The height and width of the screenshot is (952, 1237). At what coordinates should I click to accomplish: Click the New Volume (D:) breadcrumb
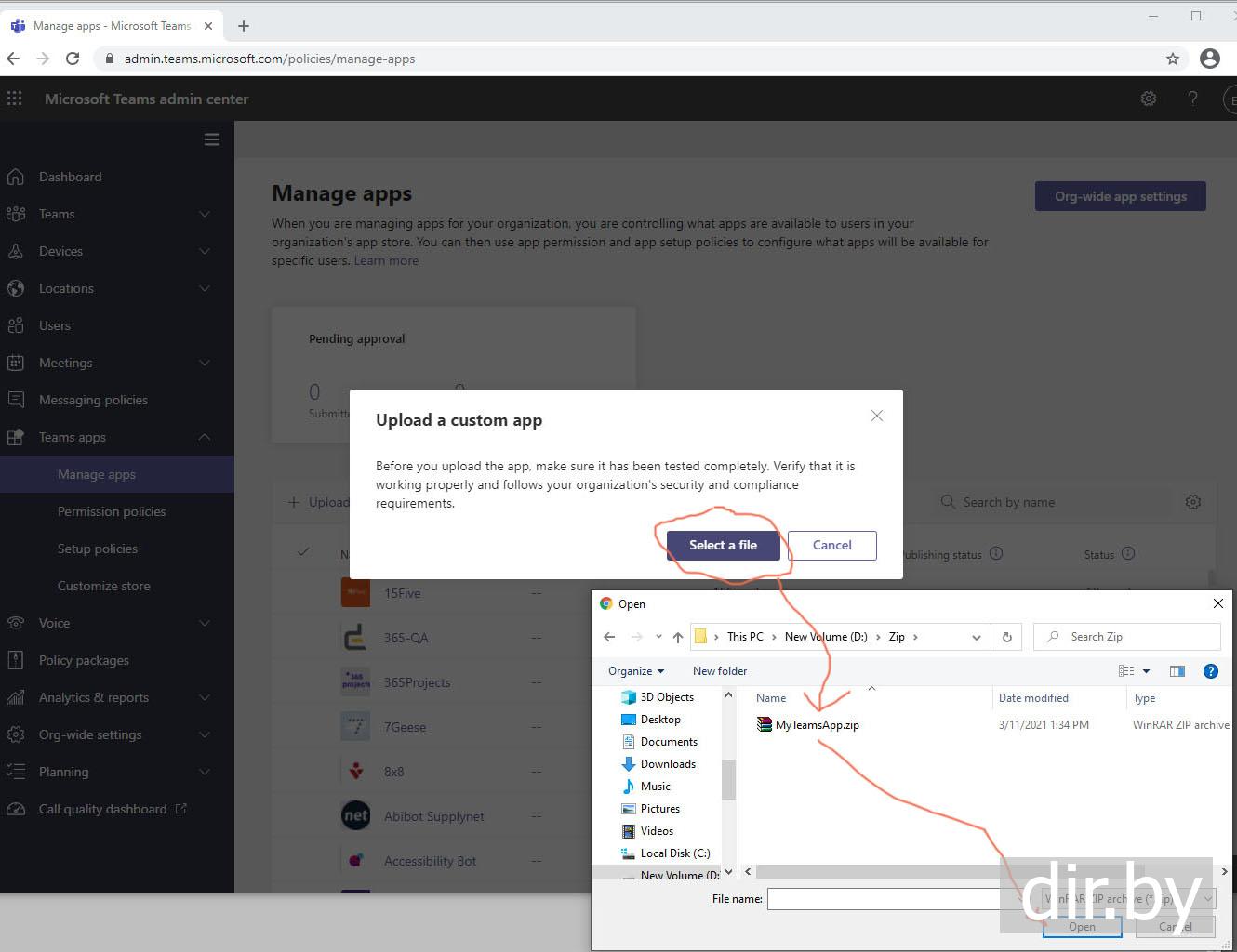point(826,637)
